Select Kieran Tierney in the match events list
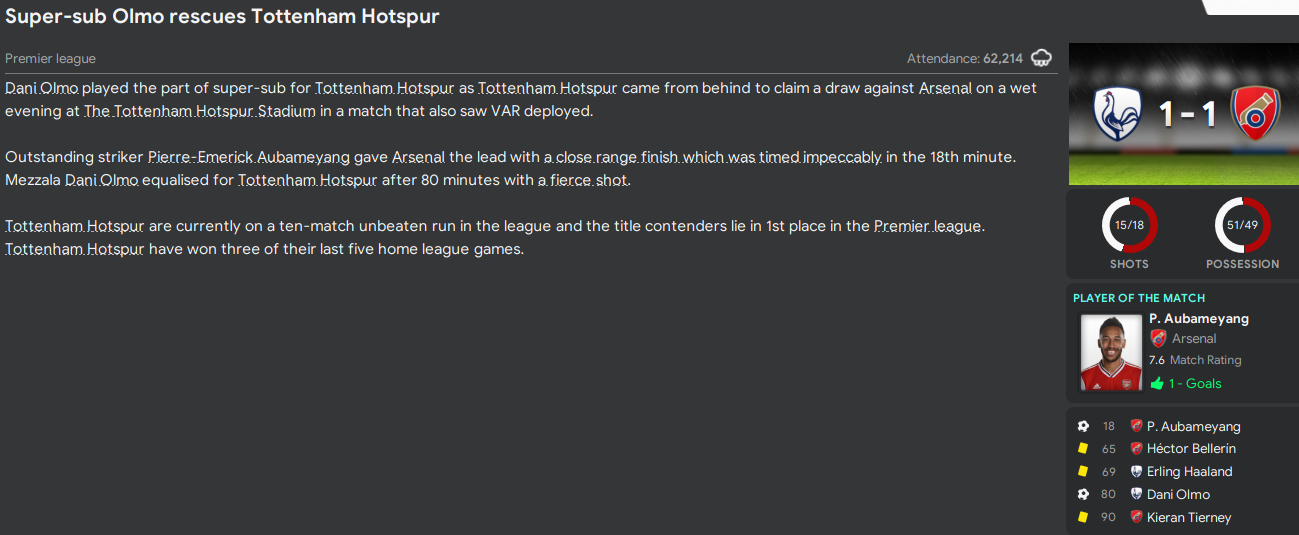Image resolution: width=1299 pixels, height=535 pixels. click(1189, 517)
